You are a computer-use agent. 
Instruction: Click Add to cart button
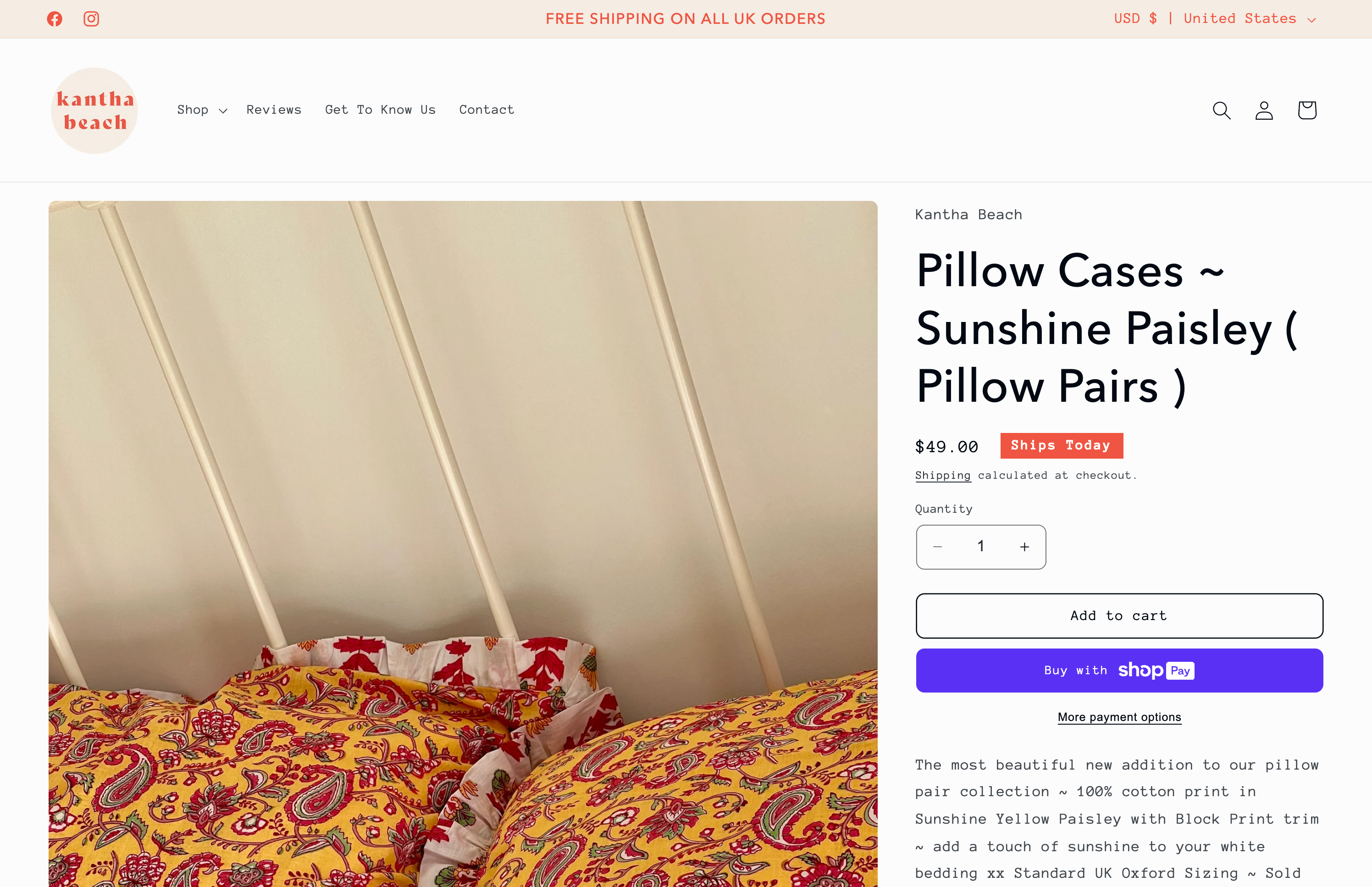1119,615
